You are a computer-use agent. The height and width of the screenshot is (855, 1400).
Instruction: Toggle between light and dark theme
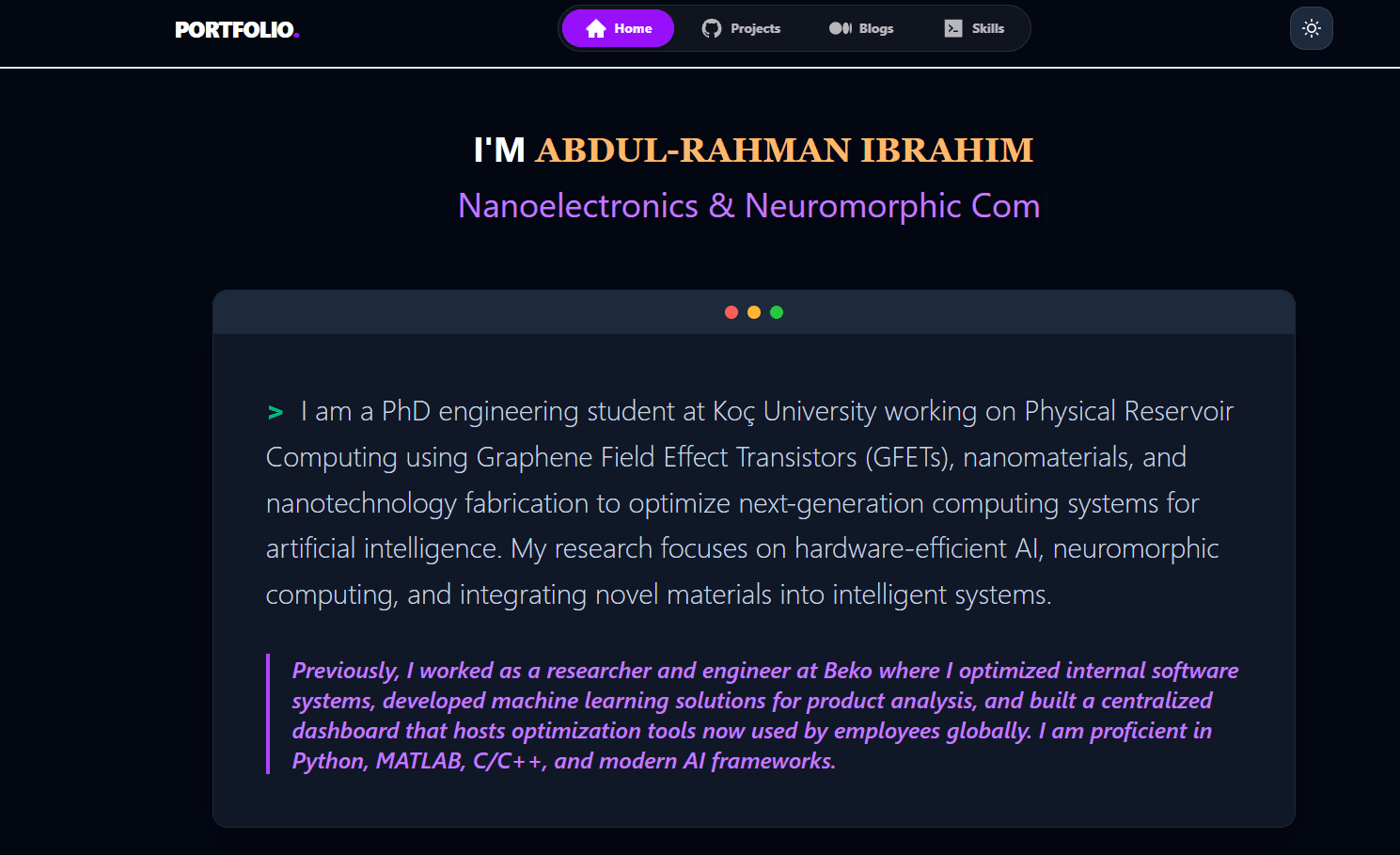pyautogui.click(x=1311, y=28)
